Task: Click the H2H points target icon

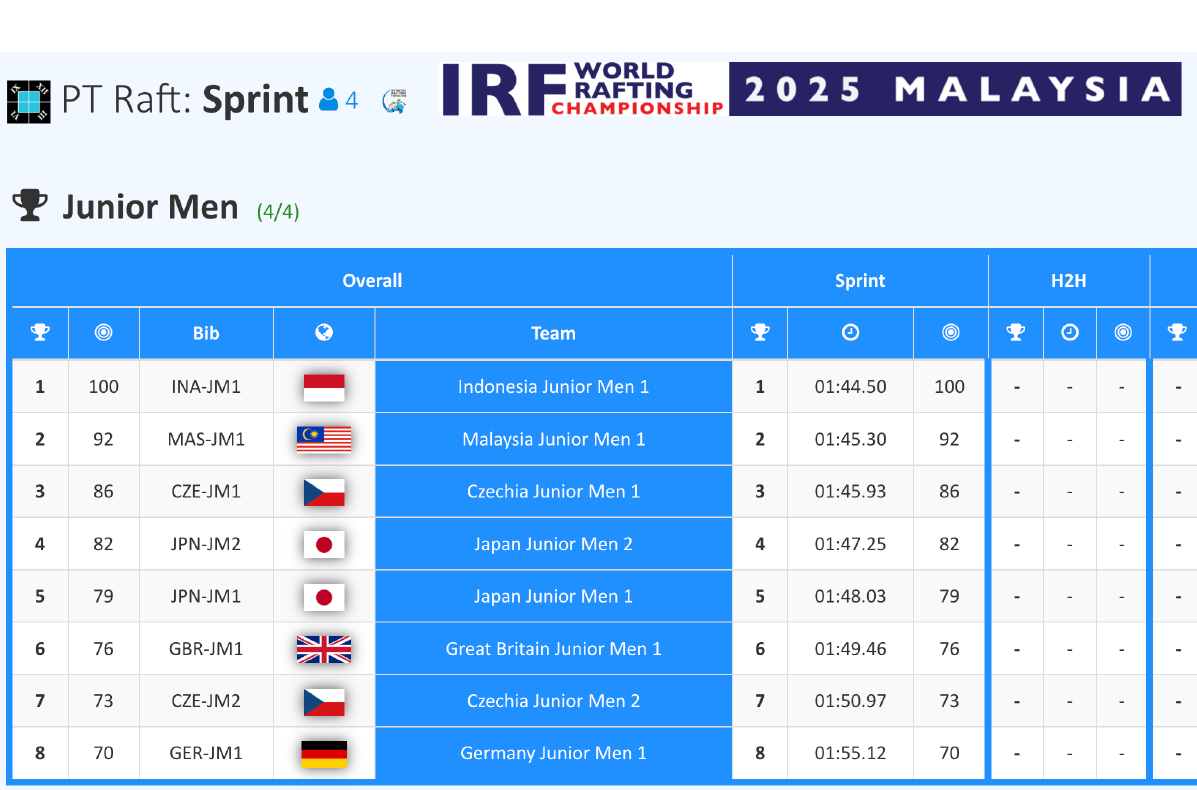Action: click(x=1122, y=333)
